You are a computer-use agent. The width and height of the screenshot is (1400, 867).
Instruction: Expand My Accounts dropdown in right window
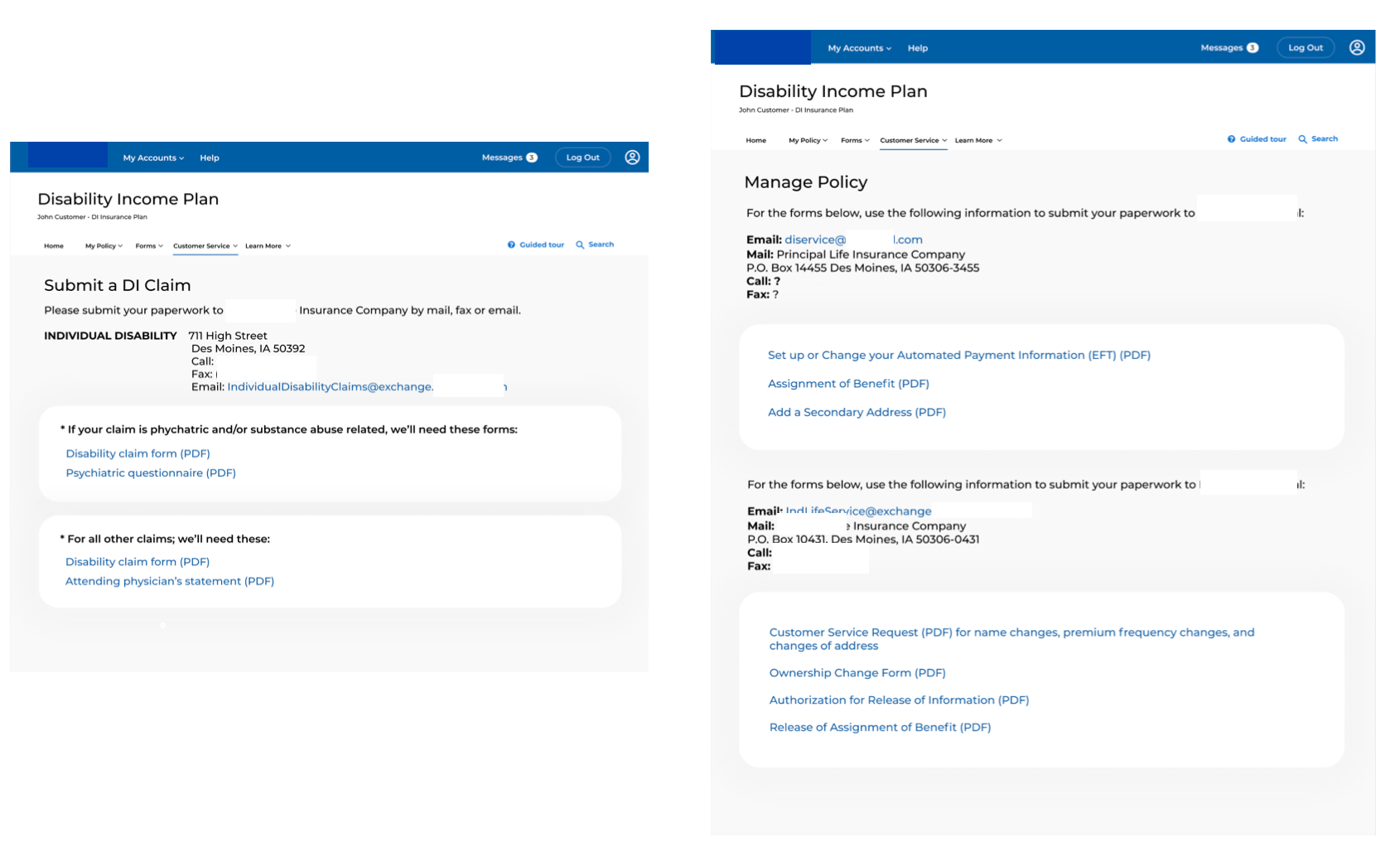[x=859, y=48]
